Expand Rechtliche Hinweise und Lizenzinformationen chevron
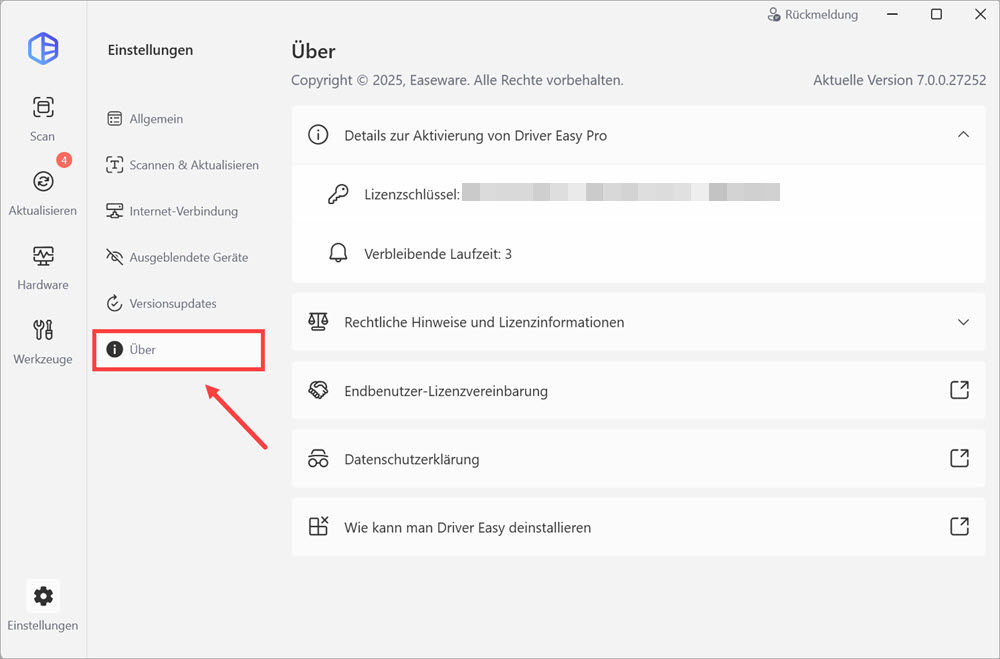Viewport: 1000px width, 659px height. coord(964,322)
